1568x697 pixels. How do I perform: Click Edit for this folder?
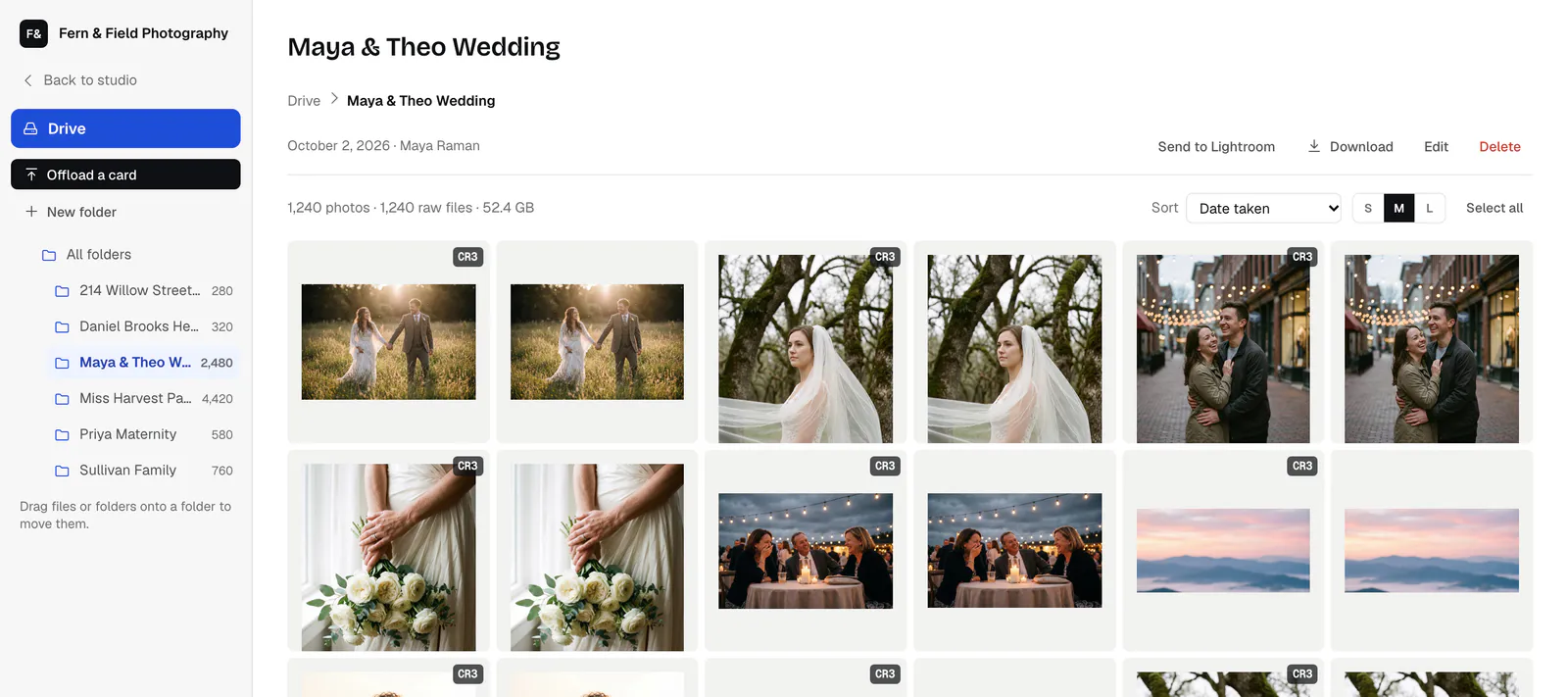coord(1436,146)
